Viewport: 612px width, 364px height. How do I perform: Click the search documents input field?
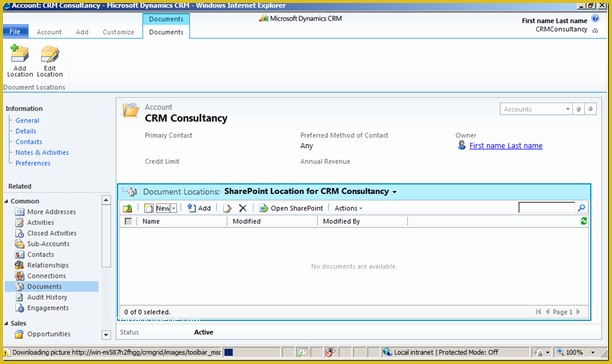coord(547,208)
